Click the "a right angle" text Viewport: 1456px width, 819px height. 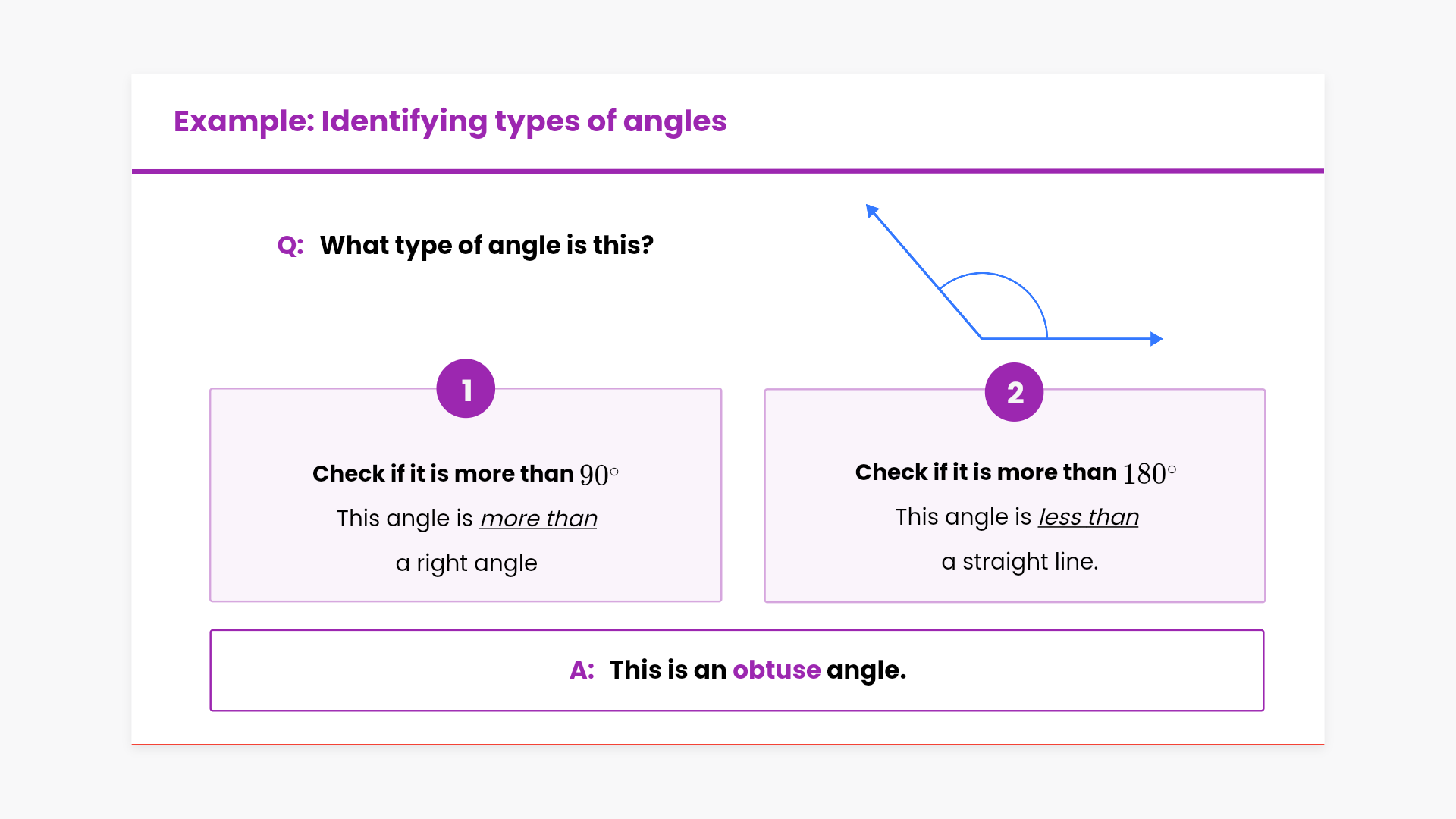point(466,563)
